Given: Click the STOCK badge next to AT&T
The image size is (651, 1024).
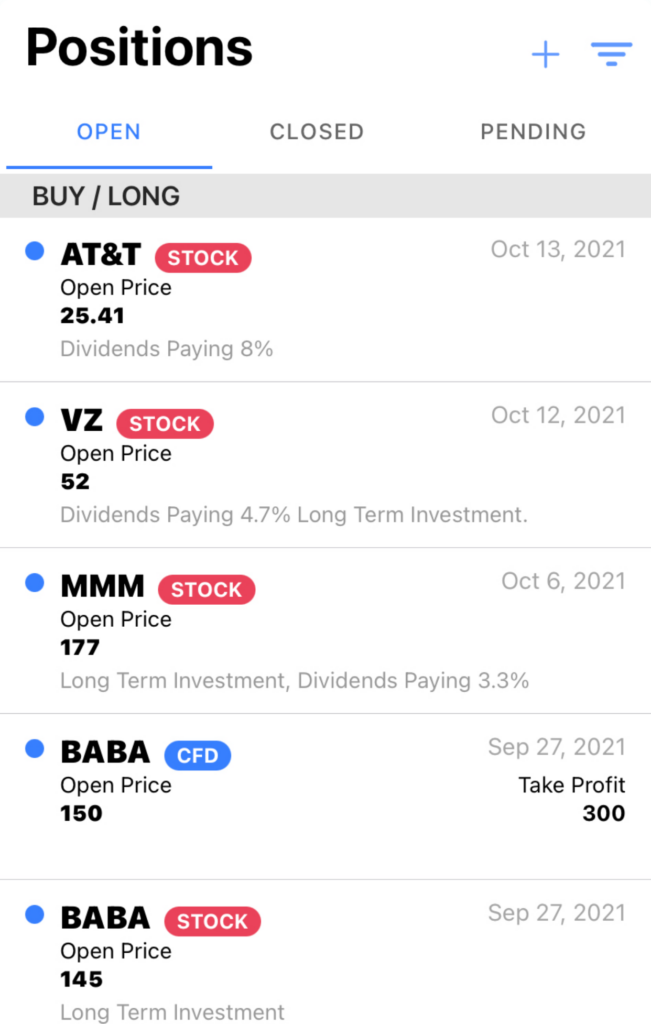Looking at the screenshot, I should click(x=203, y=258).
